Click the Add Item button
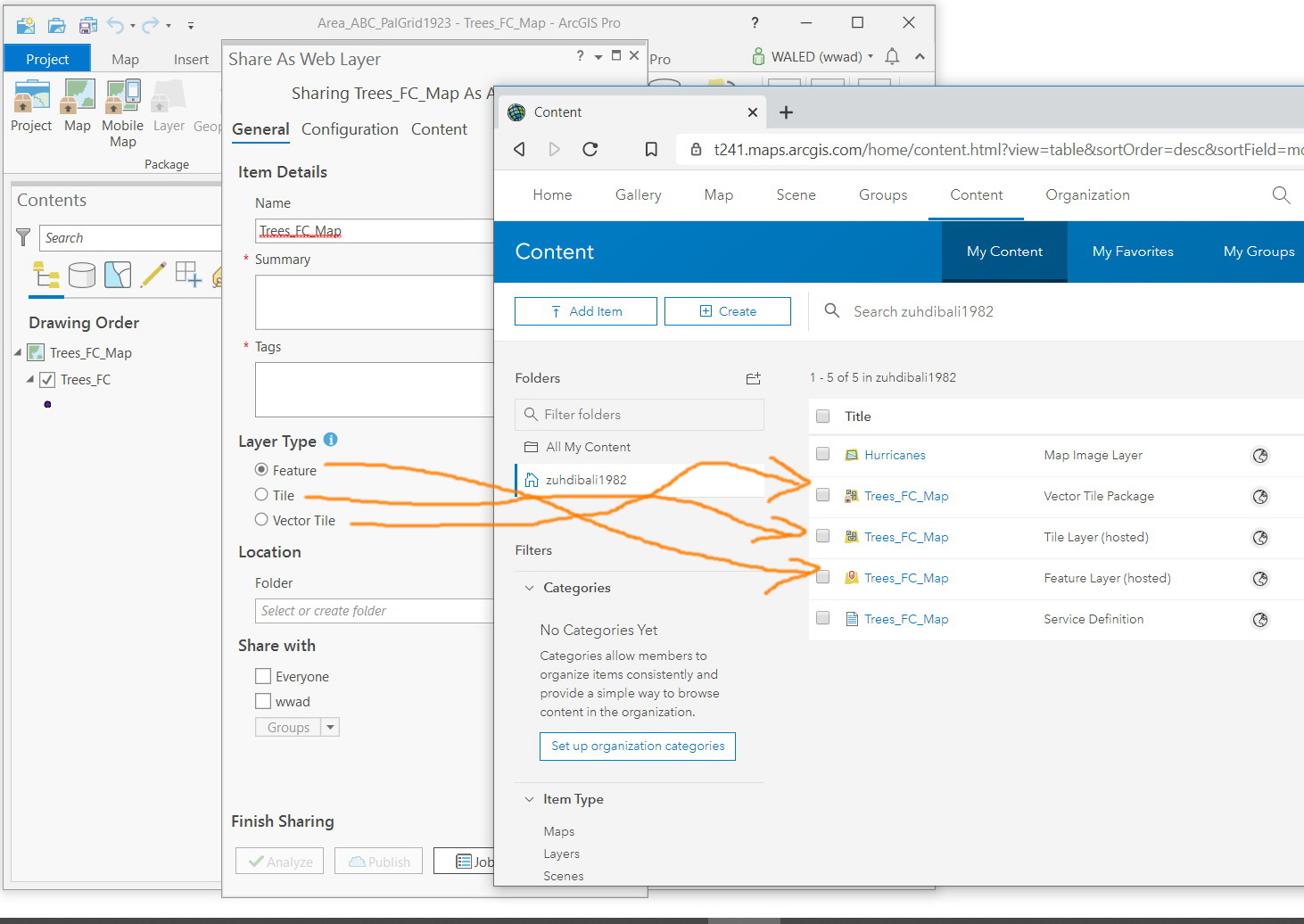This screenshot has height=924, width=1304. click(x=586, y=311)
